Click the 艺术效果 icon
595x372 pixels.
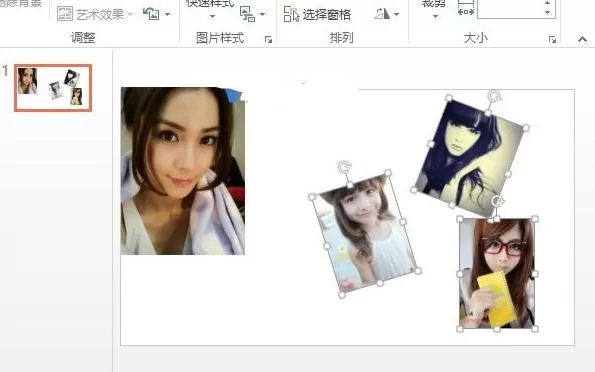(x=65, y=14)
